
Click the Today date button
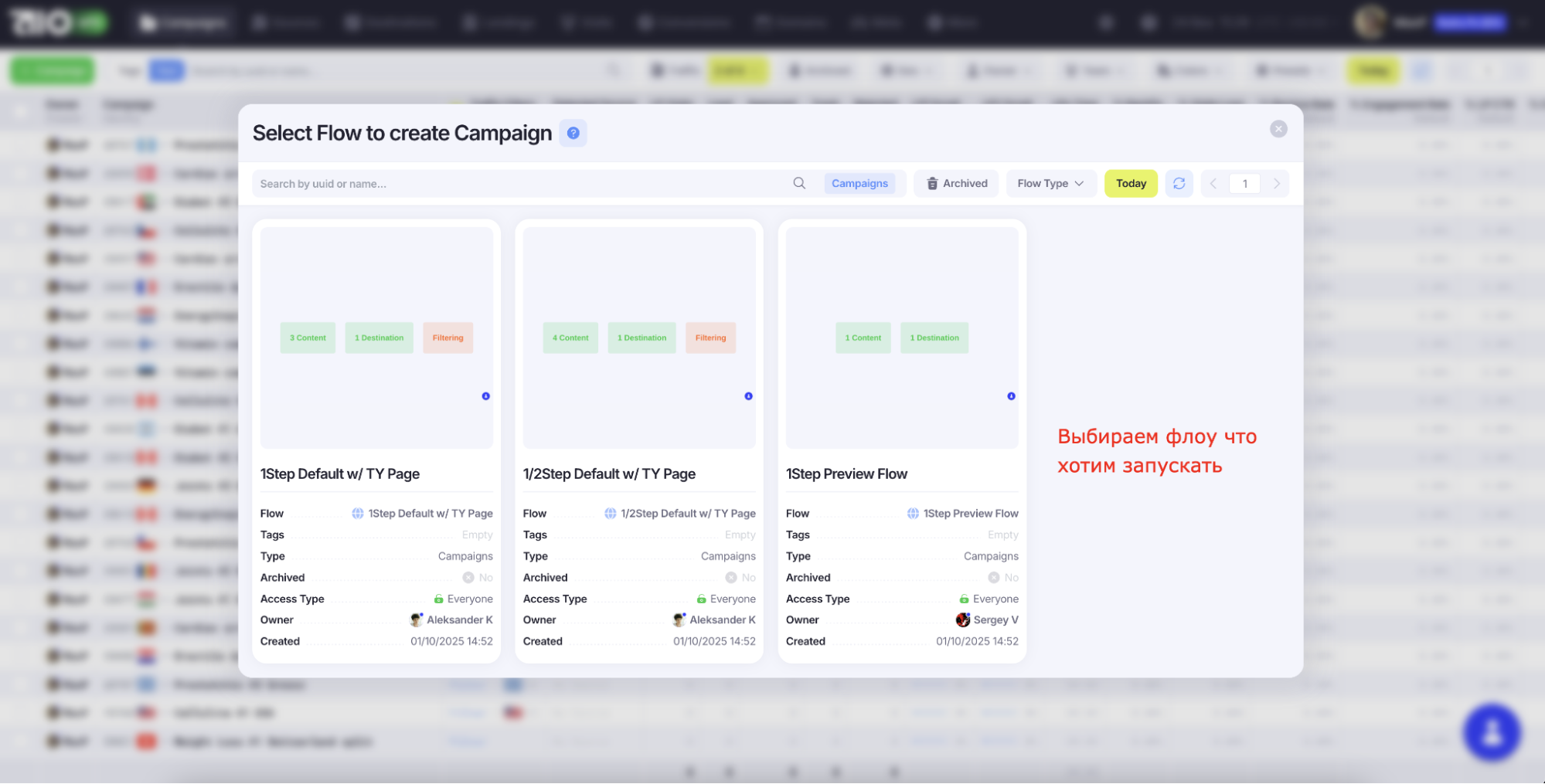pyautogui.click(x=1131, y=183)
